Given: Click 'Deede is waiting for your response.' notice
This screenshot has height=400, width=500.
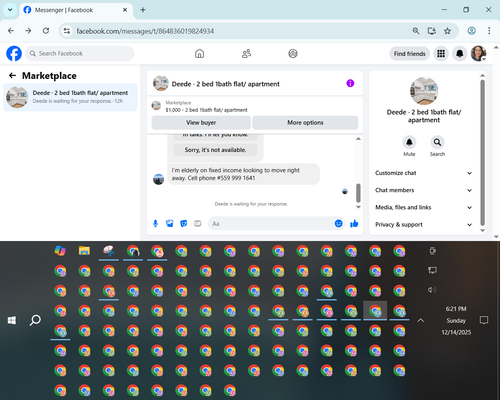Looking at the screenshot, I should [251, 204].
